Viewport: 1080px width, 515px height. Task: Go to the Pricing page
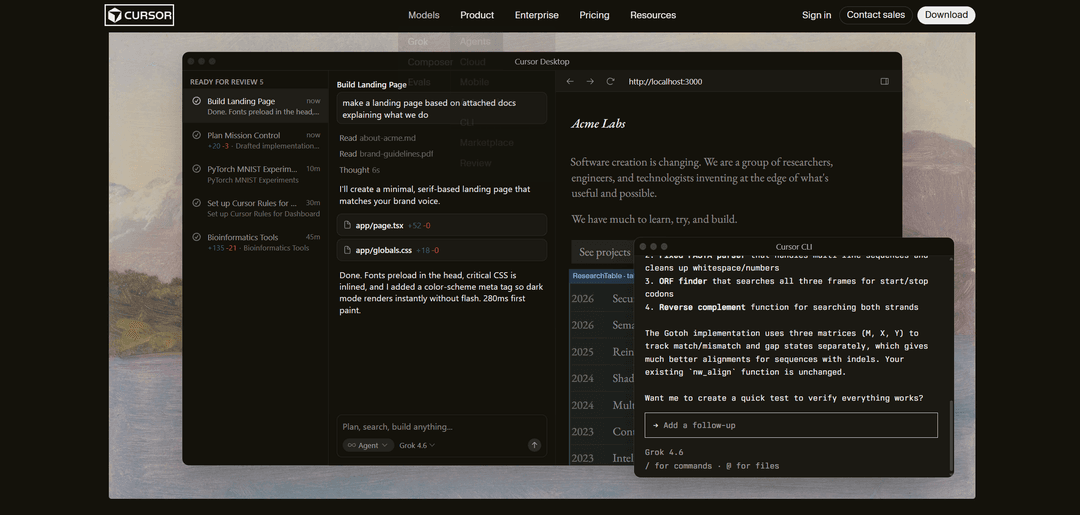[x=594, y=15]
